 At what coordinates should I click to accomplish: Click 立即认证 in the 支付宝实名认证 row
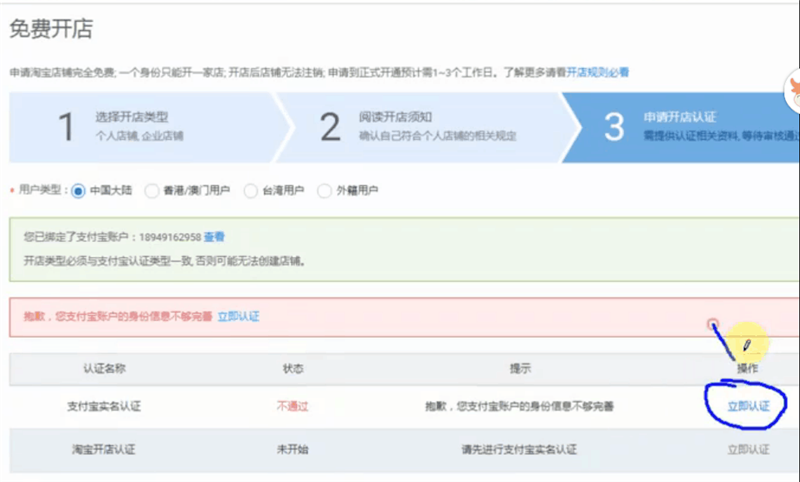[748, 406]
